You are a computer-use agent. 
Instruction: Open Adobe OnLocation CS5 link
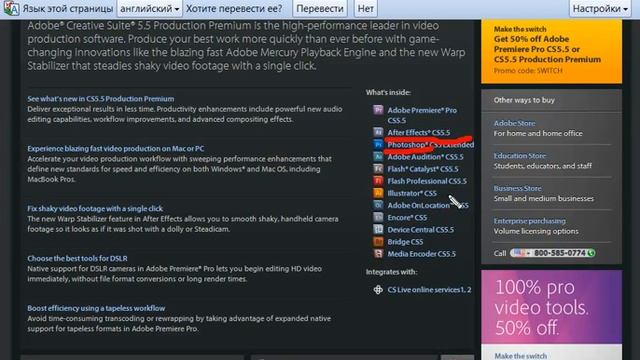(x=428, y=205)
